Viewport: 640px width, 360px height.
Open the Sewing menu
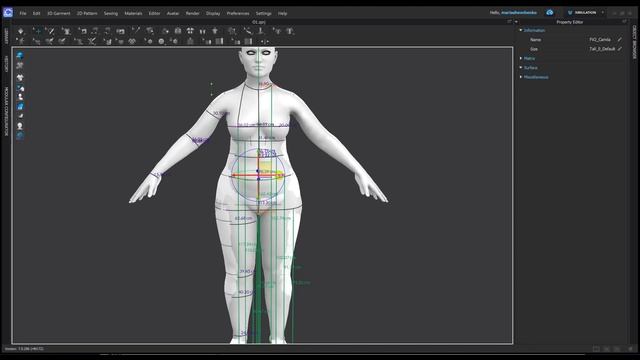(x=111, y=13)
